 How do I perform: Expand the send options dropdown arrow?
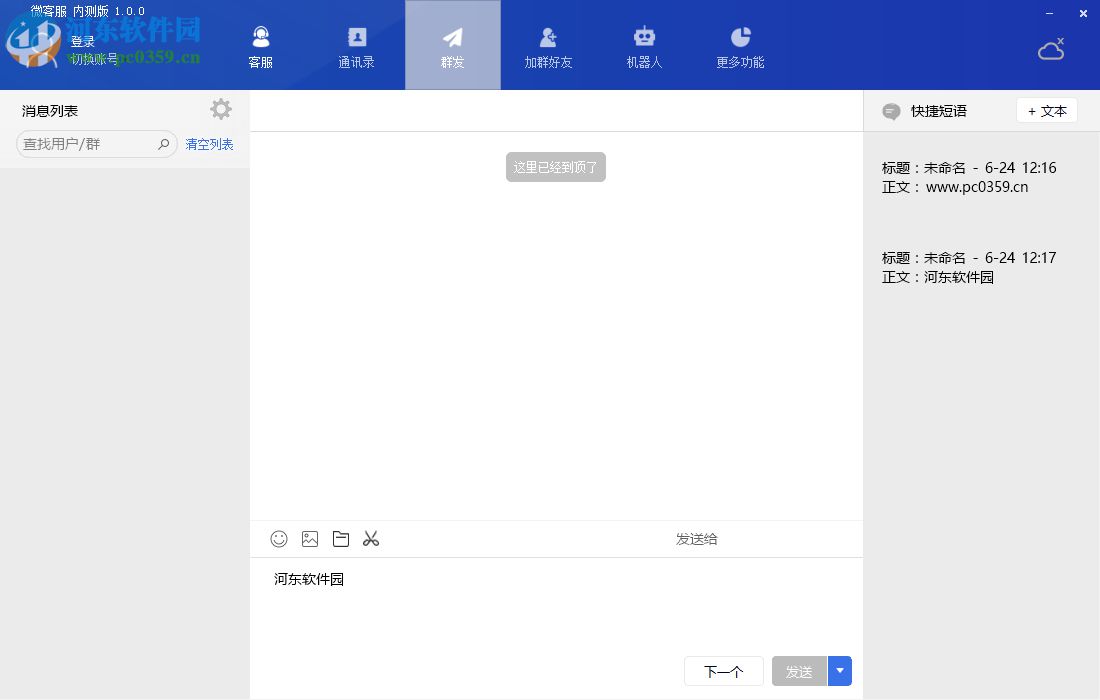839,671
